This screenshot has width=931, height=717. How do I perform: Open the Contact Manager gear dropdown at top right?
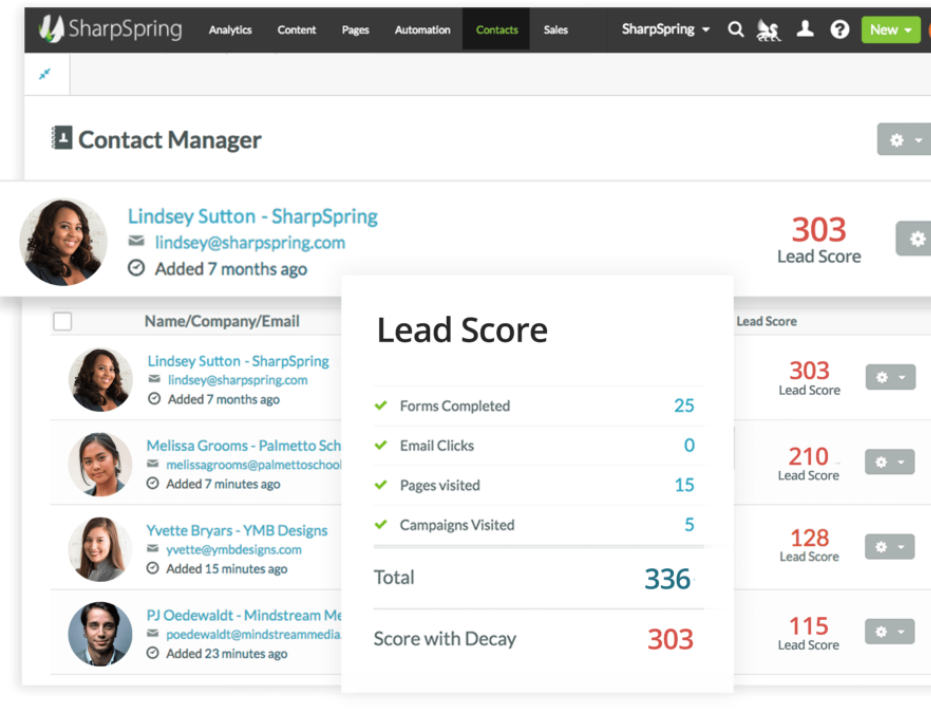[x=904, y=139]
